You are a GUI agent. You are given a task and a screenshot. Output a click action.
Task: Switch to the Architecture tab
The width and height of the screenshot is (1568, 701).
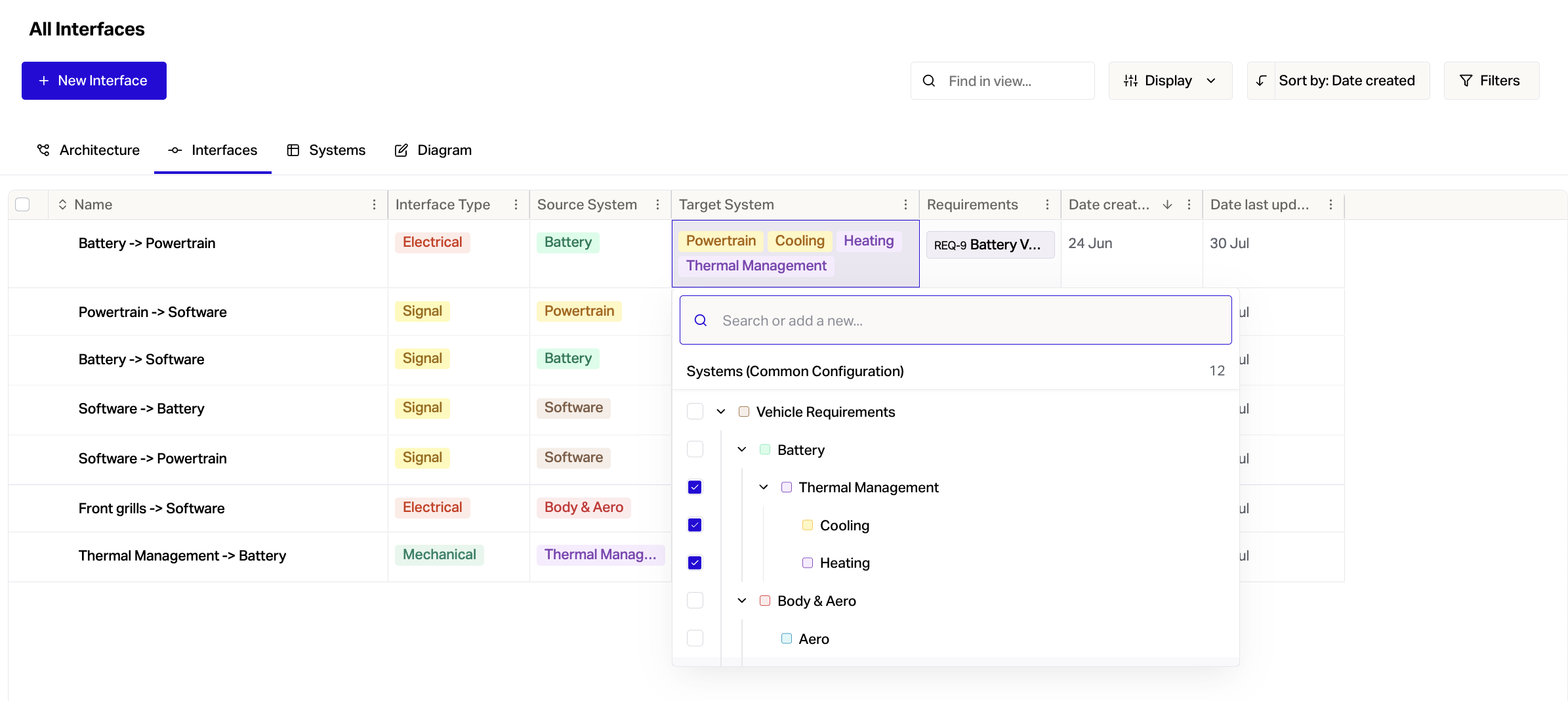point(89,150)
